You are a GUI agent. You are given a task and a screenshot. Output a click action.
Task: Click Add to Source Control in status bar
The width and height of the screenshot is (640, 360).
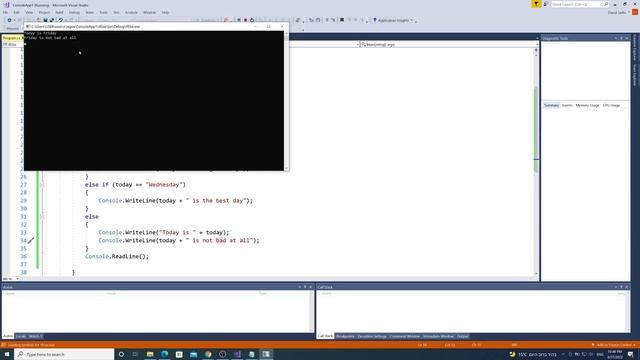pyautogui.click(x=613, y=345)
